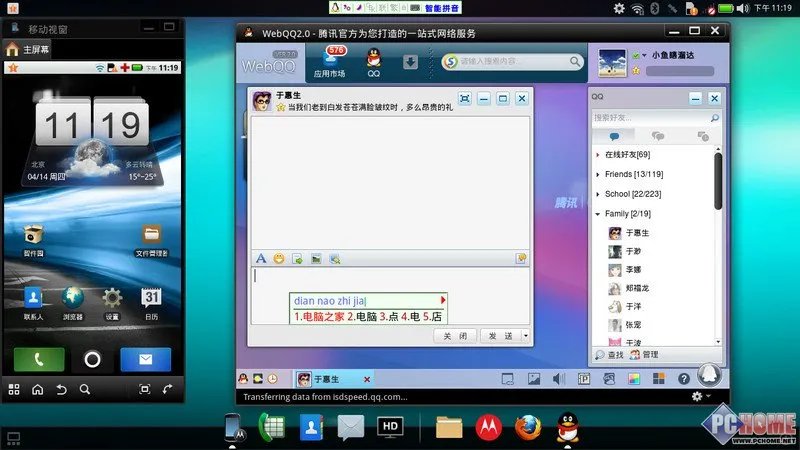This screenshot has height=450, width=800.
Task: Open the font A tool in chat toolbar
Action: pyautogui.click(x=261, y=259)
